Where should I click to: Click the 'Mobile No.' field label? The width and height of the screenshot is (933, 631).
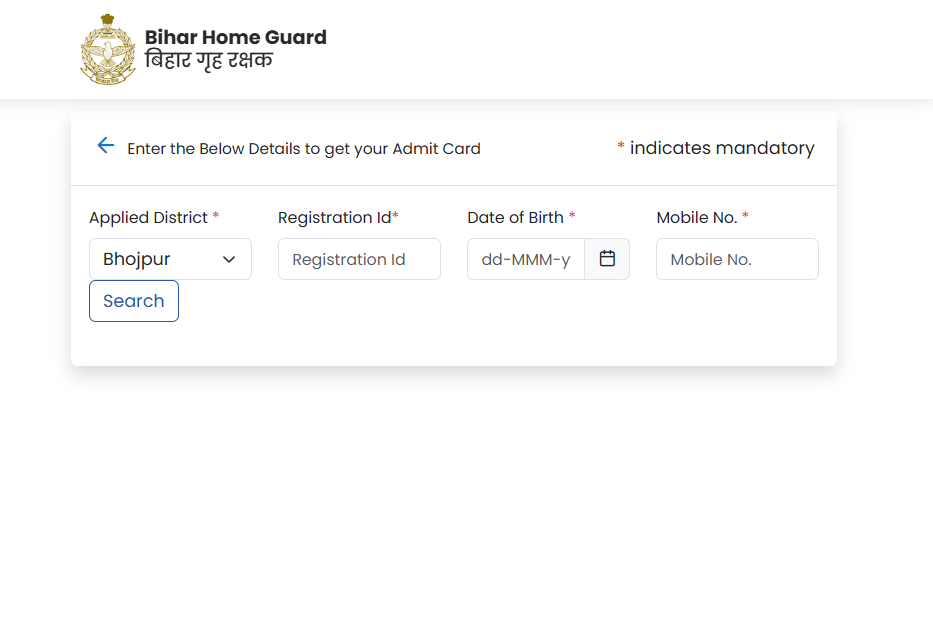coord(696,217)
